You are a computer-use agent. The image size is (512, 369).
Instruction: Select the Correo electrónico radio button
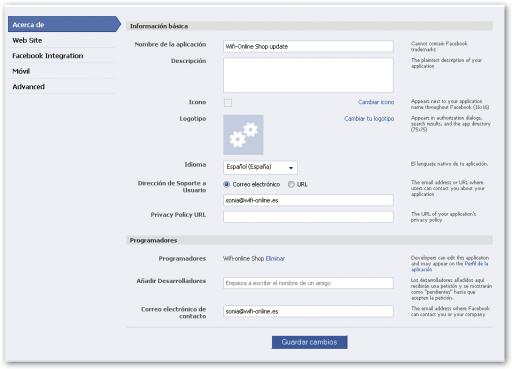click(x=227, y=184)
